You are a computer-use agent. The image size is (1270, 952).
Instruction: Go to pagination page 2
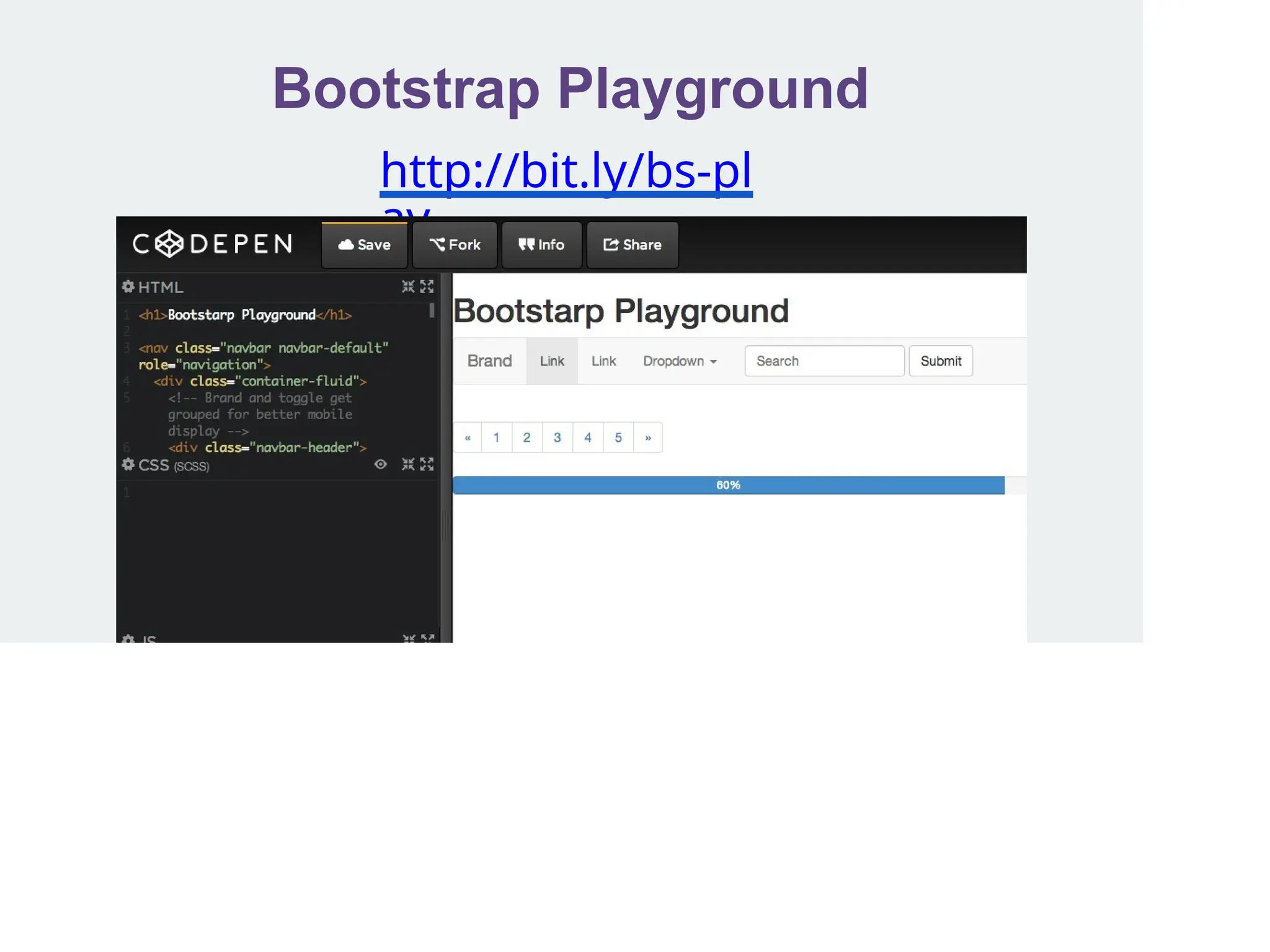click(527, 438)
